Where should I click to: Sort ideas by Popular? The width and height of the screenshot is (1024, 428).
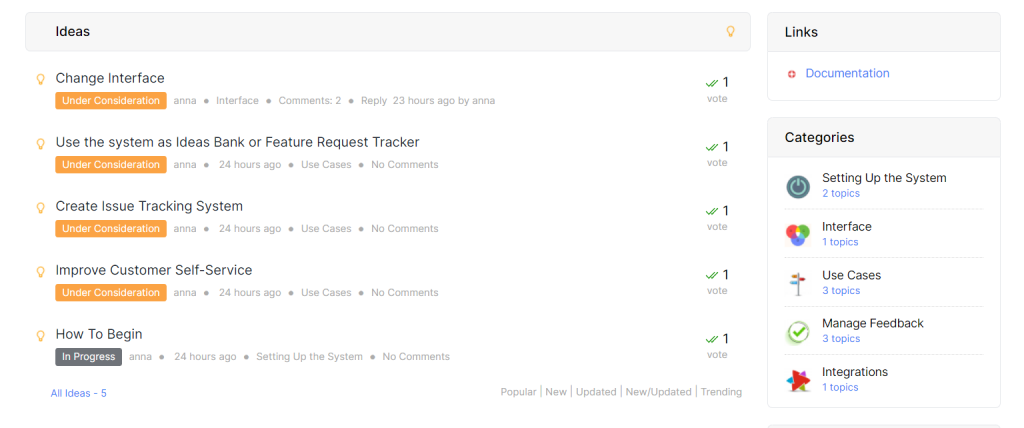[519, 392]
